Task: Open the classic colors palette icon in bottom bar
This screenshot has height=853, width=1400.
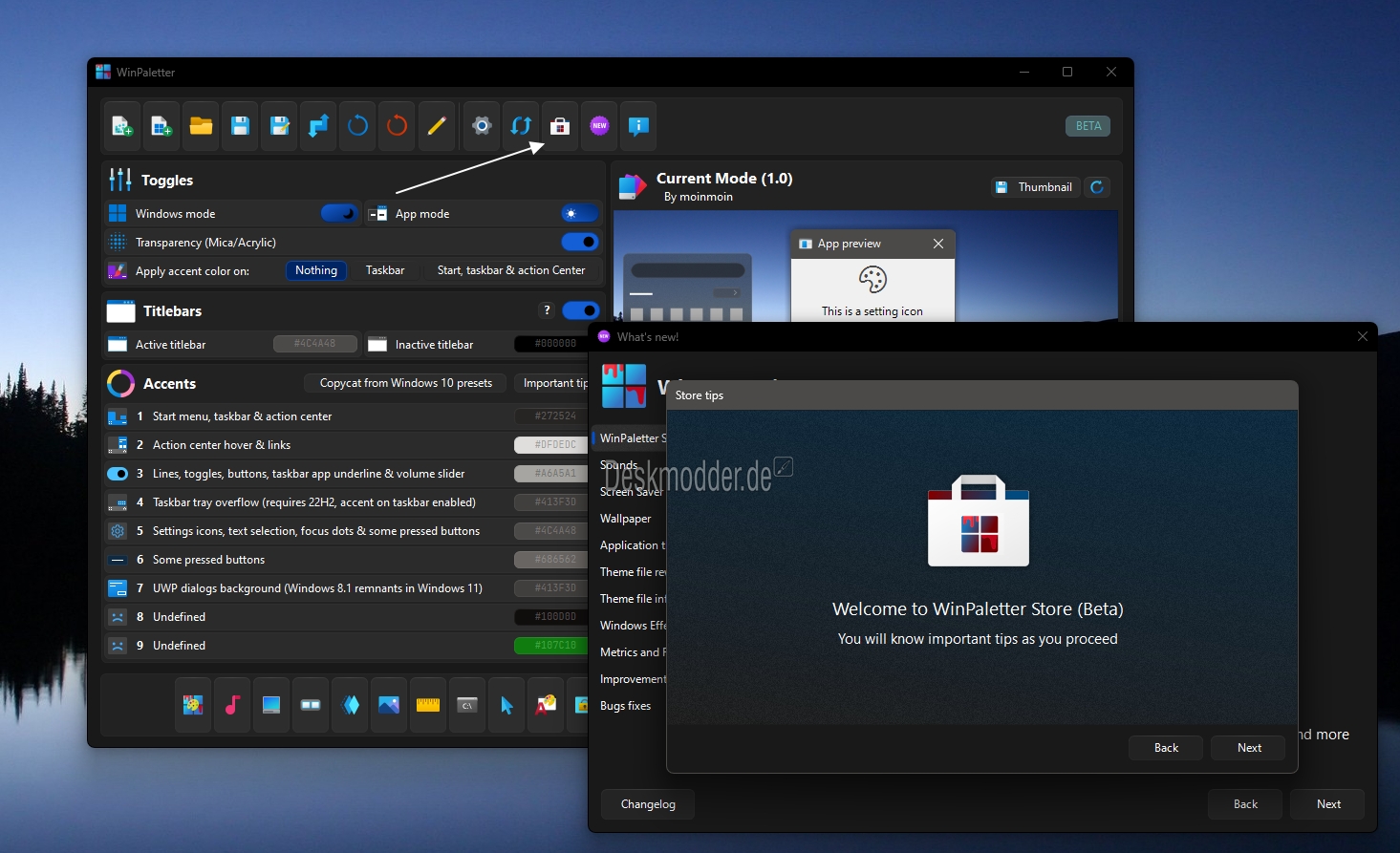Action: (193, 705)
